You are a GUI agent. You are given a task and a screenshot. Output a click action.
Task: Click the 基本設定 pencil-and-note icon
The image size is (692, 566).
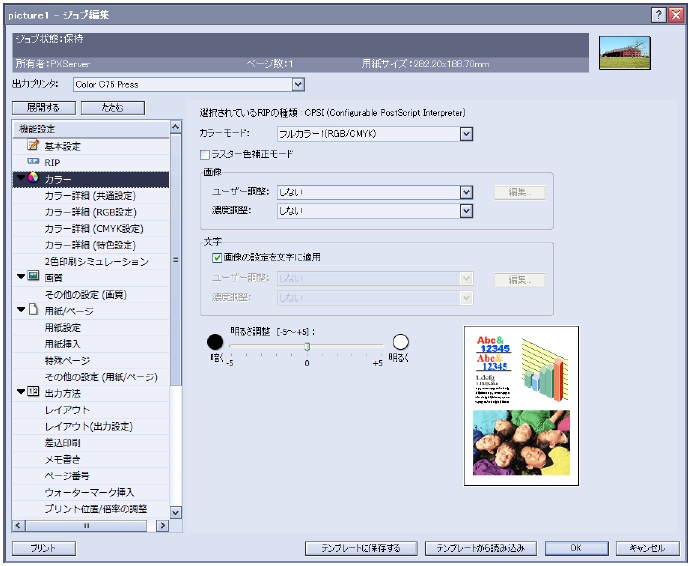[x=33, y=146]
